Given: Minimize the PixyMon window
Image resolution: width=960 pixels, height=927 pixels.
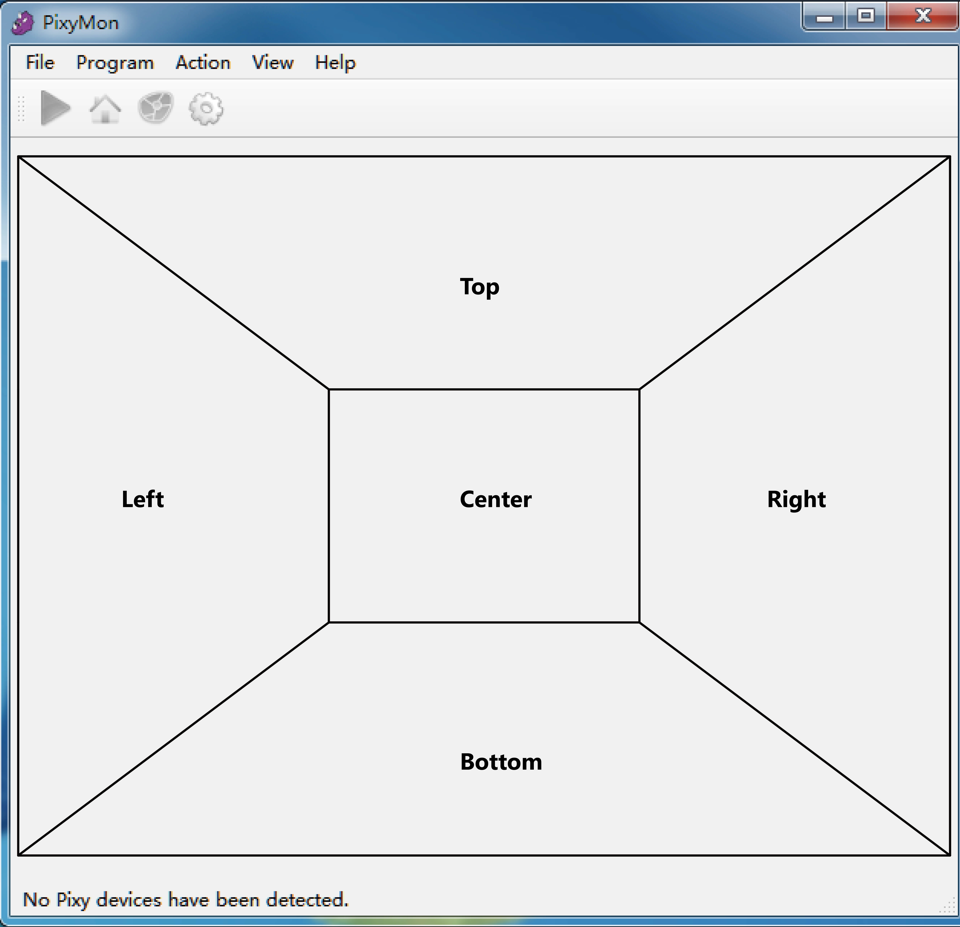Looking at the screenshot, I should 825,16.
